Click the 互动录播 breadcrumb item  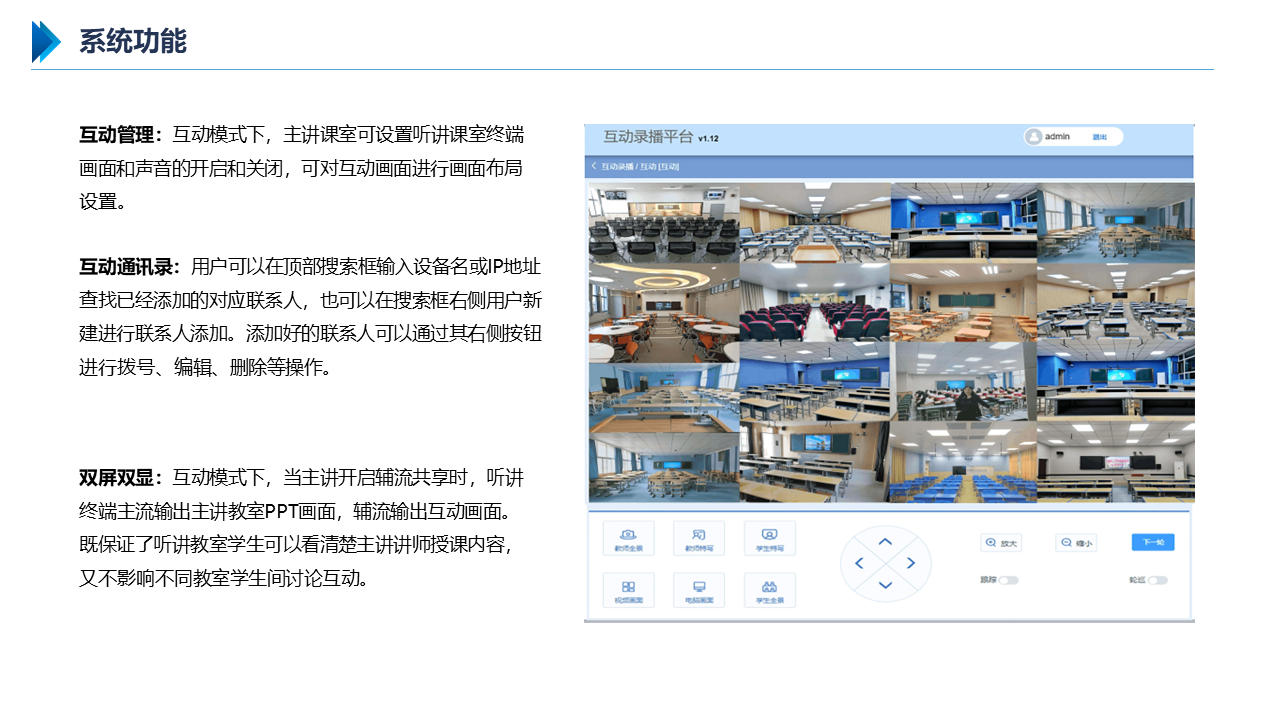pyautogui.click(x=617, y=167)
